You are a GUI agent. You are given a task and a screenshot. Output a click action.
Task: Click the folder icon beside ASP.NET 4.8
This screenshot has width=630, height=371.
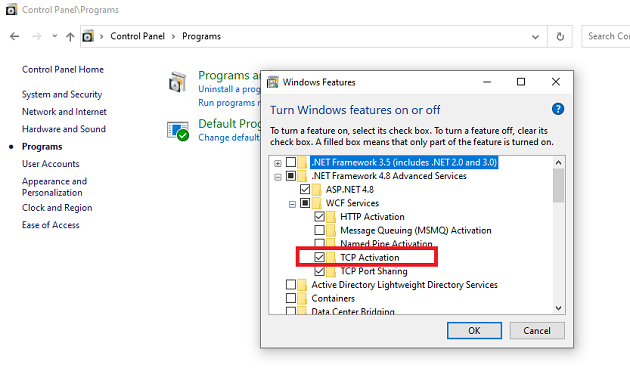pyautogui.click(x=317, y=189)
